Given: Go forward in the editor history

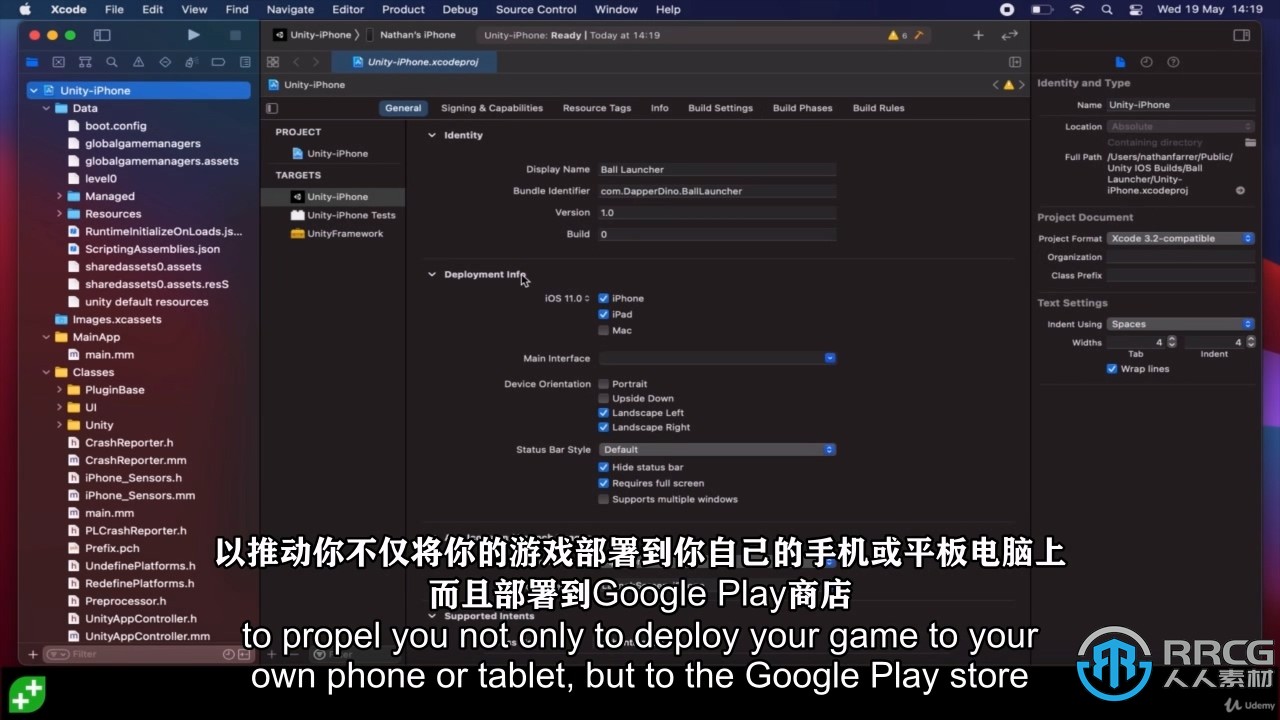Looking at the screenshot, I should pos(316,62).
